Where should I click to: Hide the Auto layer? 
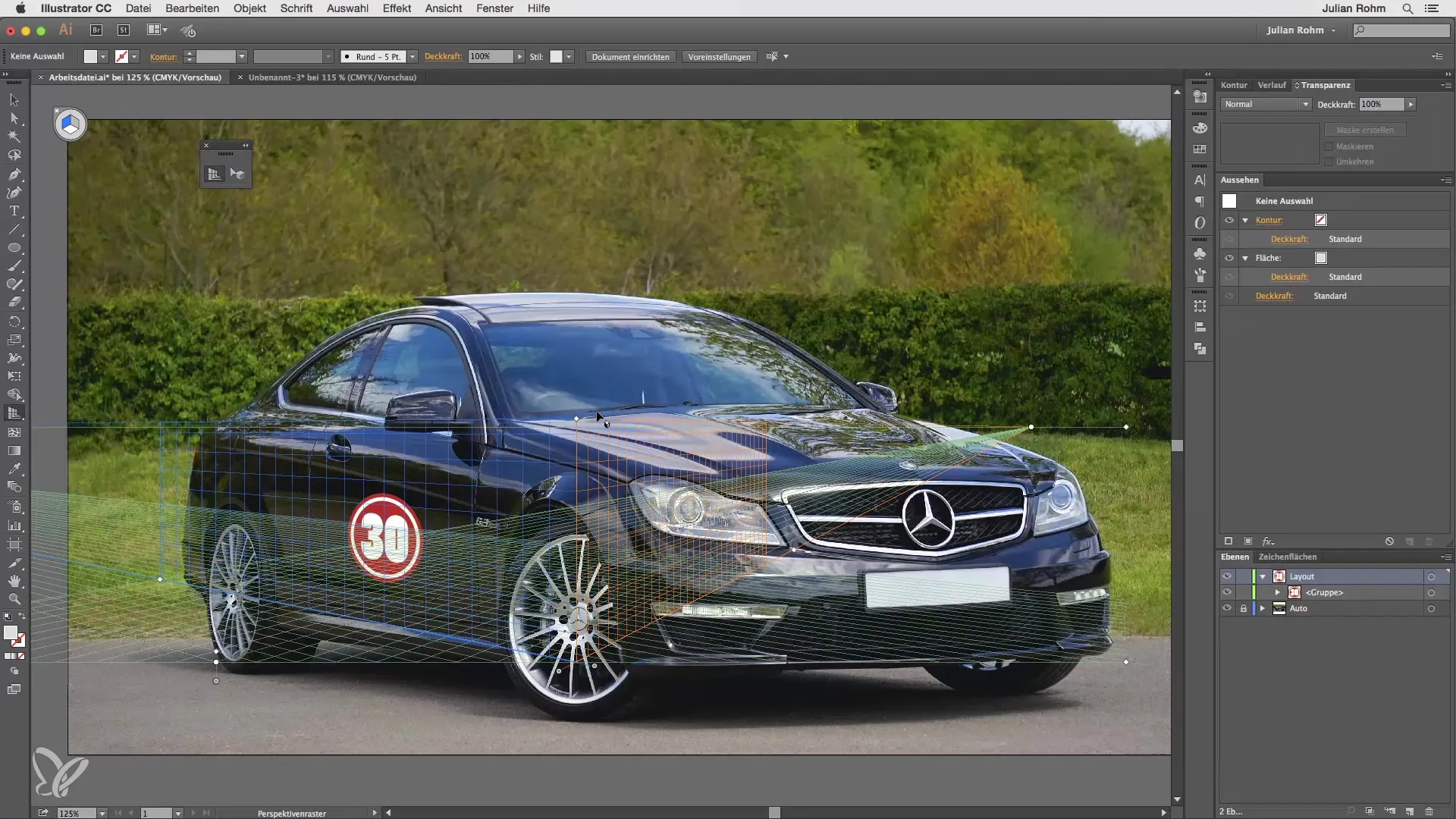click(x=1227, y=608)
